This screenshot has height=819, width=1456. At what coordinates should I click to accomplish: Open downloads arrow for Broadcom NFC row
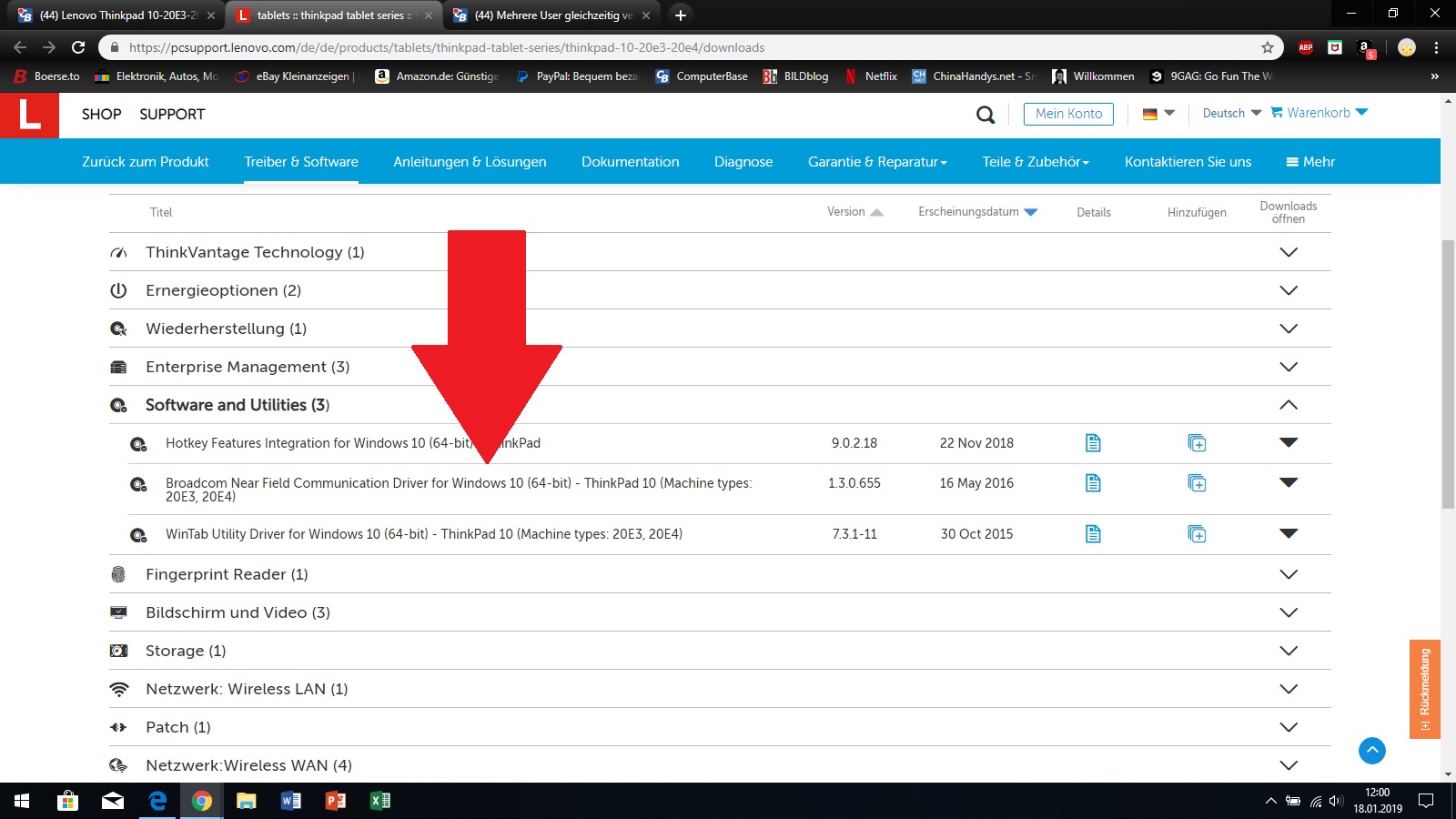[1289, 482]
